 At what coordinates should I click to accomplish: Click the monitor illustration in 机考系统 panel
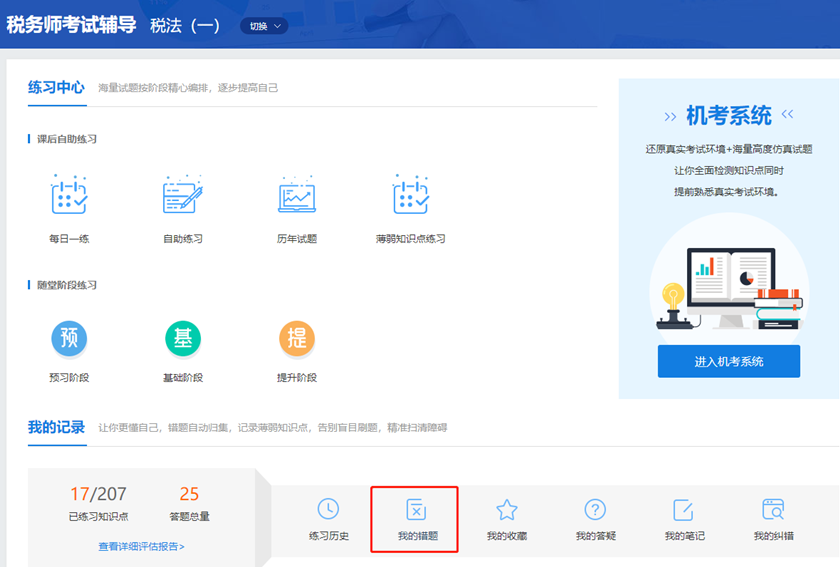(731, 288)
